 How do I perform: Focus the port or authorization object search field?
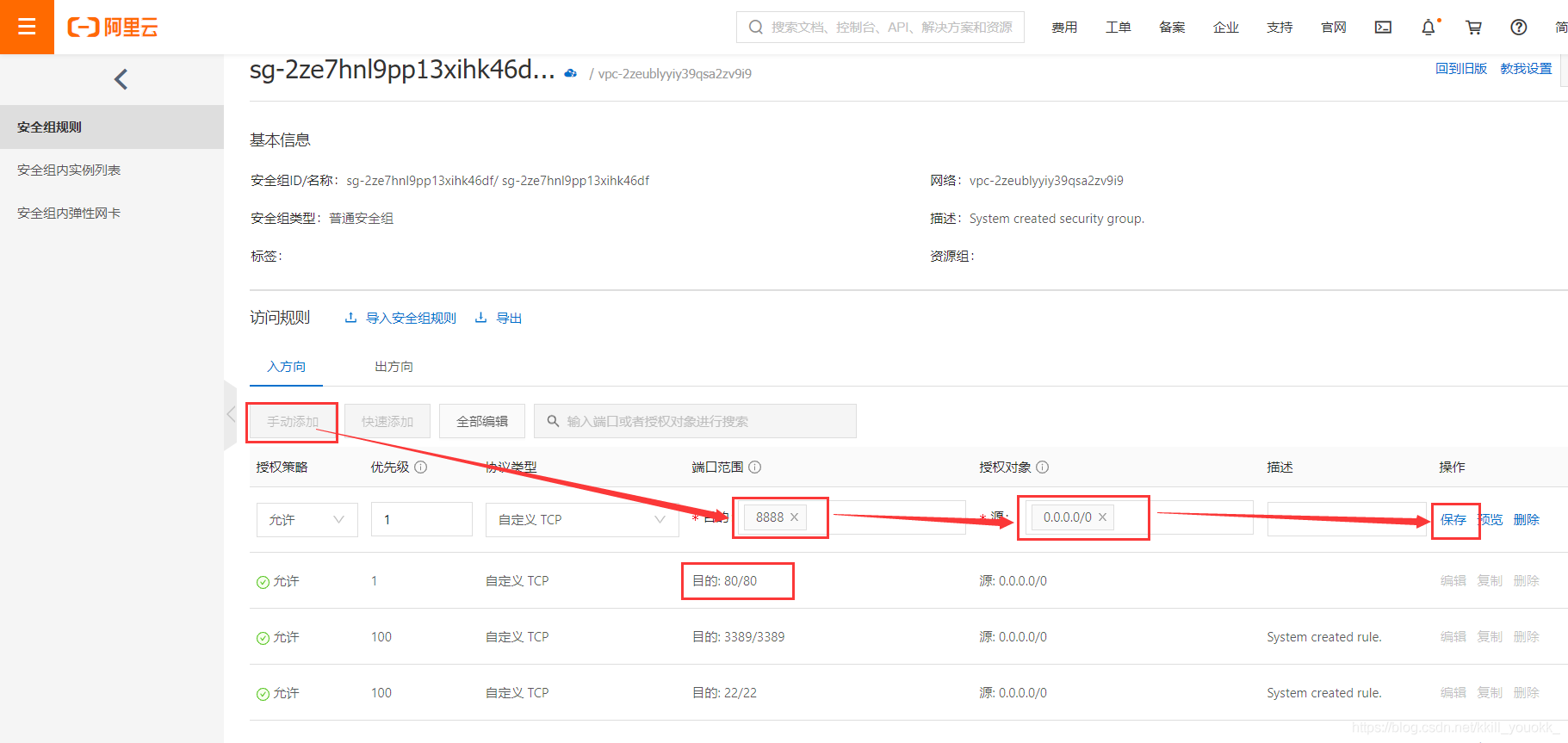[695, 421]
